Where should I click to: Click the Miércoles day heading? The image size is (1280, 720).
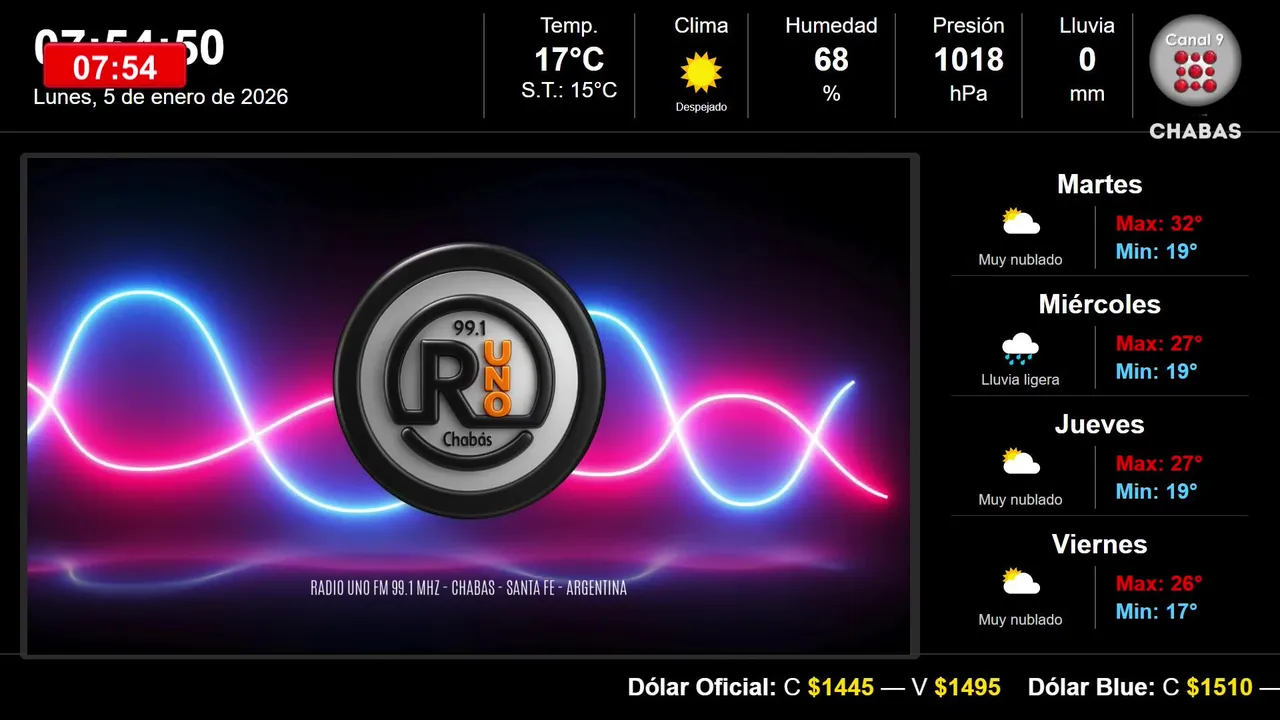tap(1099, 304)
